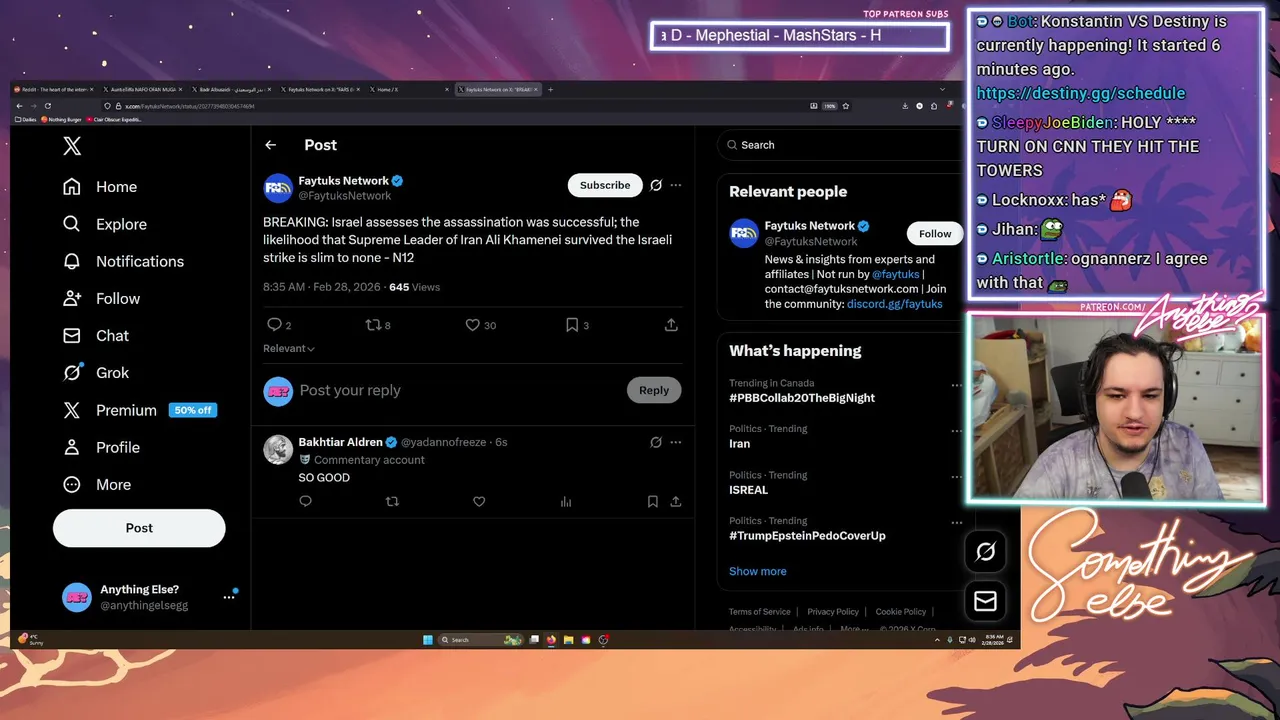Open the ISREAL trending topic
1280x720 pixels.
click(x=748, y=490)
